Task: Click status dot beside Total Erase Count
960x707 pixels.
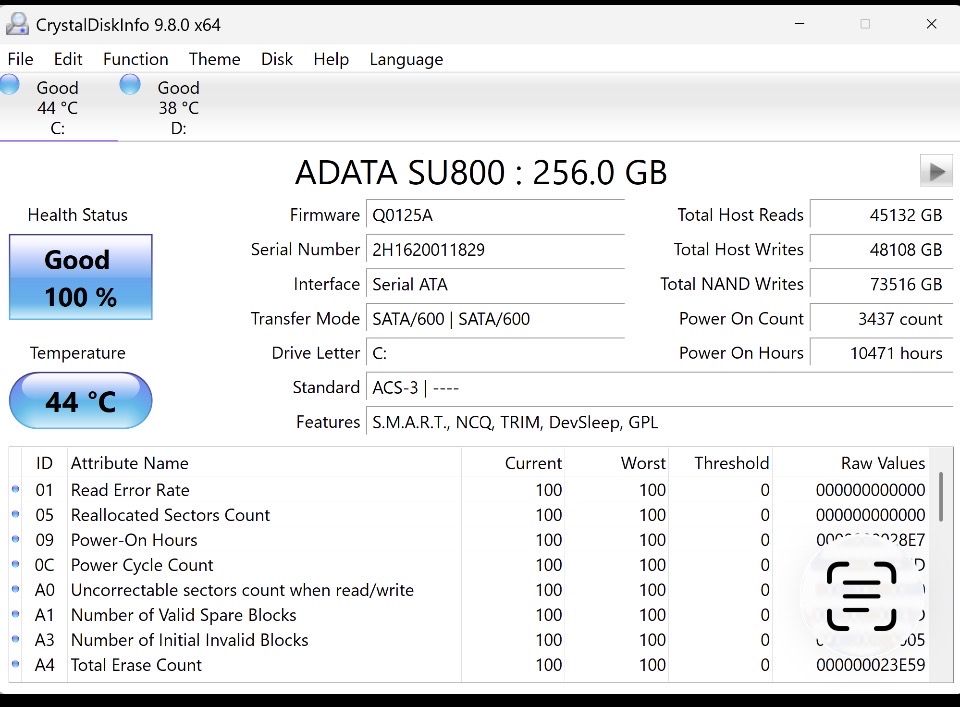Action: coord(16,665)
